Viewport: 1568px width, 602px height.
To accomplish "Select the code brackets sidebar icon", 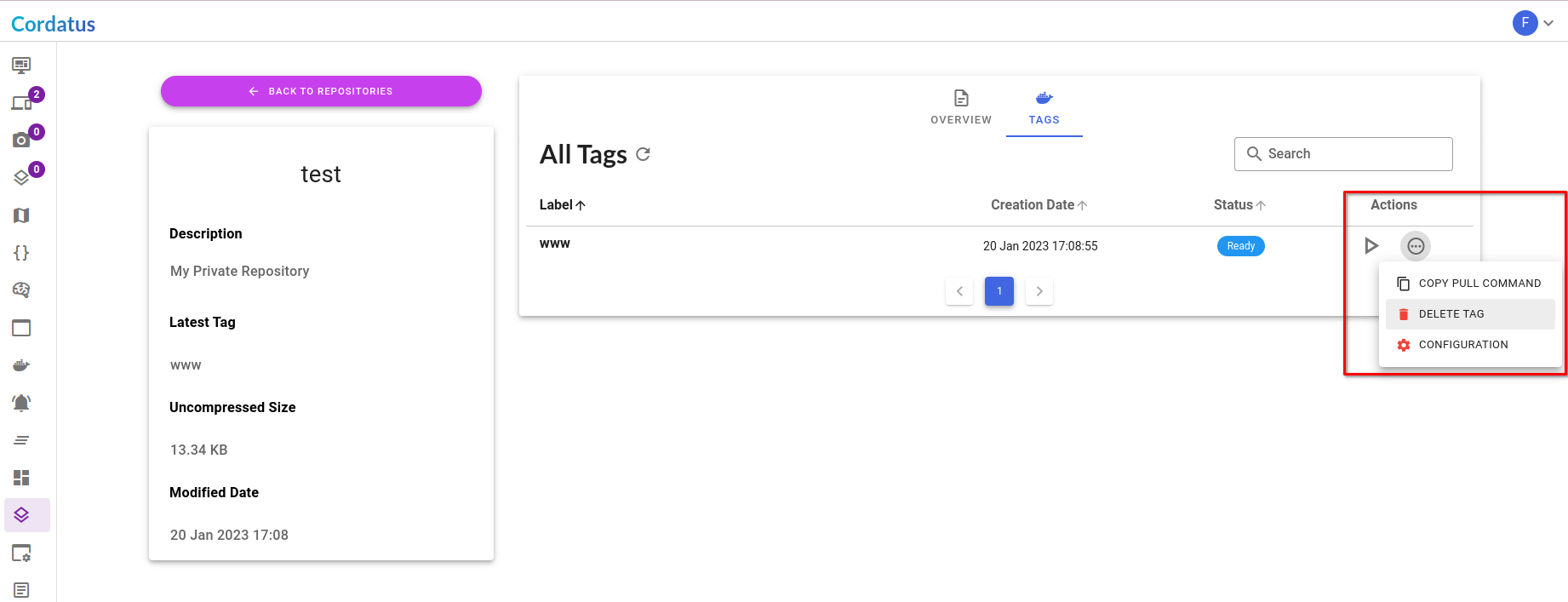I will point(23,253).
